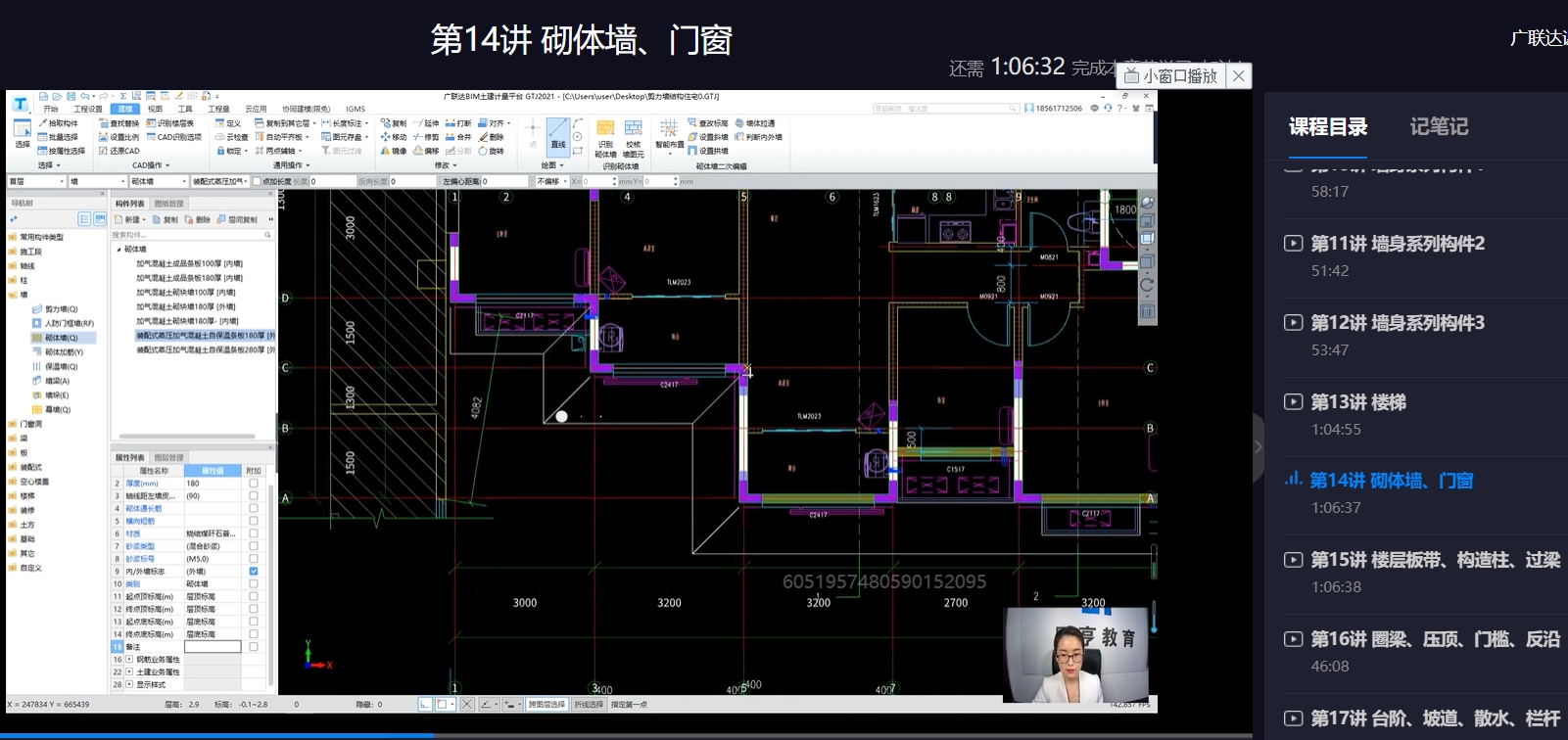The width and height of the screenshot is (1568, 740).
Task: Expand 钢筋业务属性 property group
Action: click(129, 659)
